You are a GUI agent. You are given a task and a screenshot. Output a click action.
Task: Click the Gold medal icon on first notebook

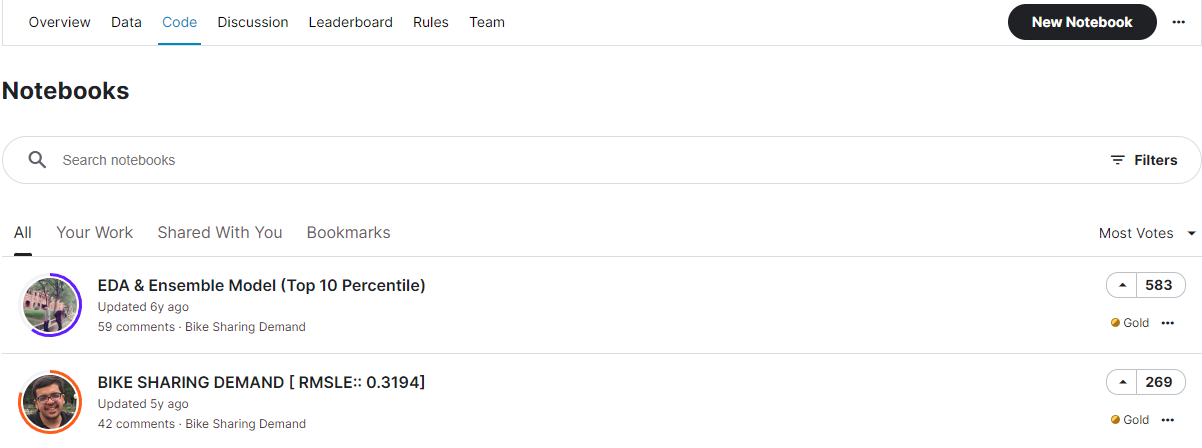(x=1115, y=323)
